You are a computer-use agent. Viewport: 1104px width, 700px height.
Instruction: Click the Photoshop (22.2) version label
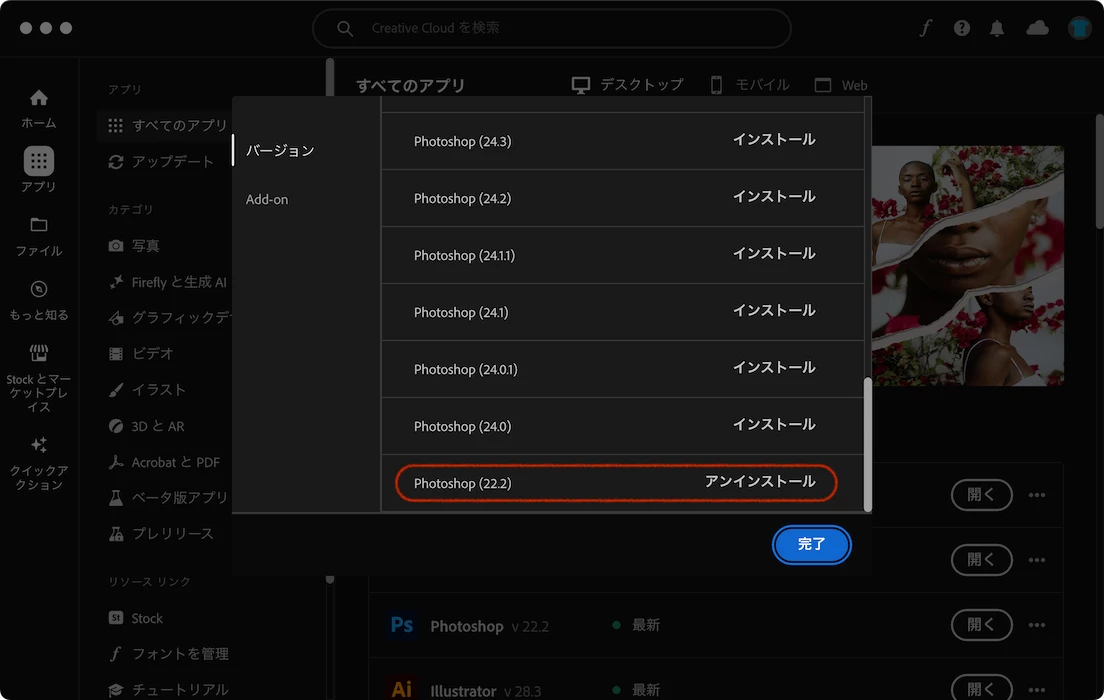pos(463,484)
